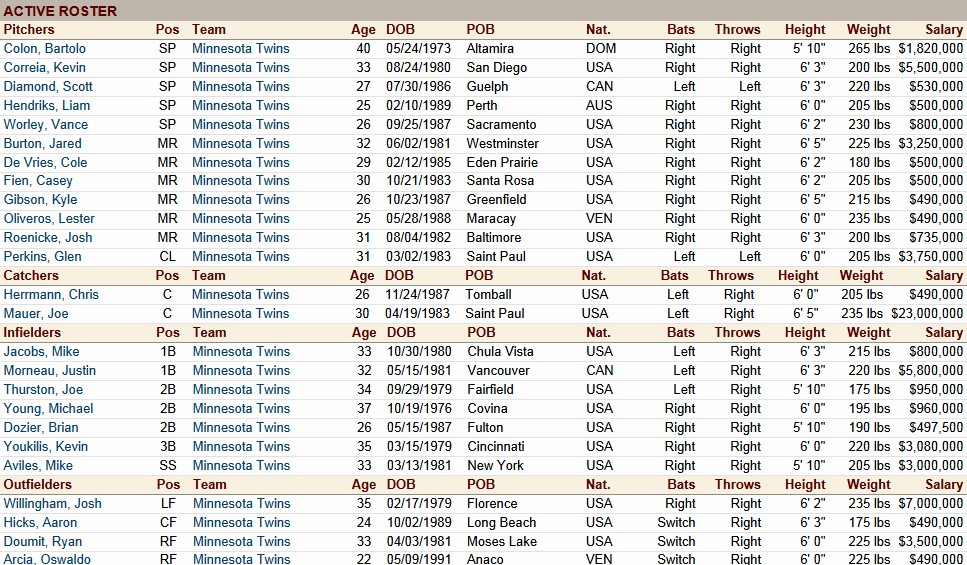Click DOB header in Outfielders section
The image size is (967, 565).
(x=401, y=485)
